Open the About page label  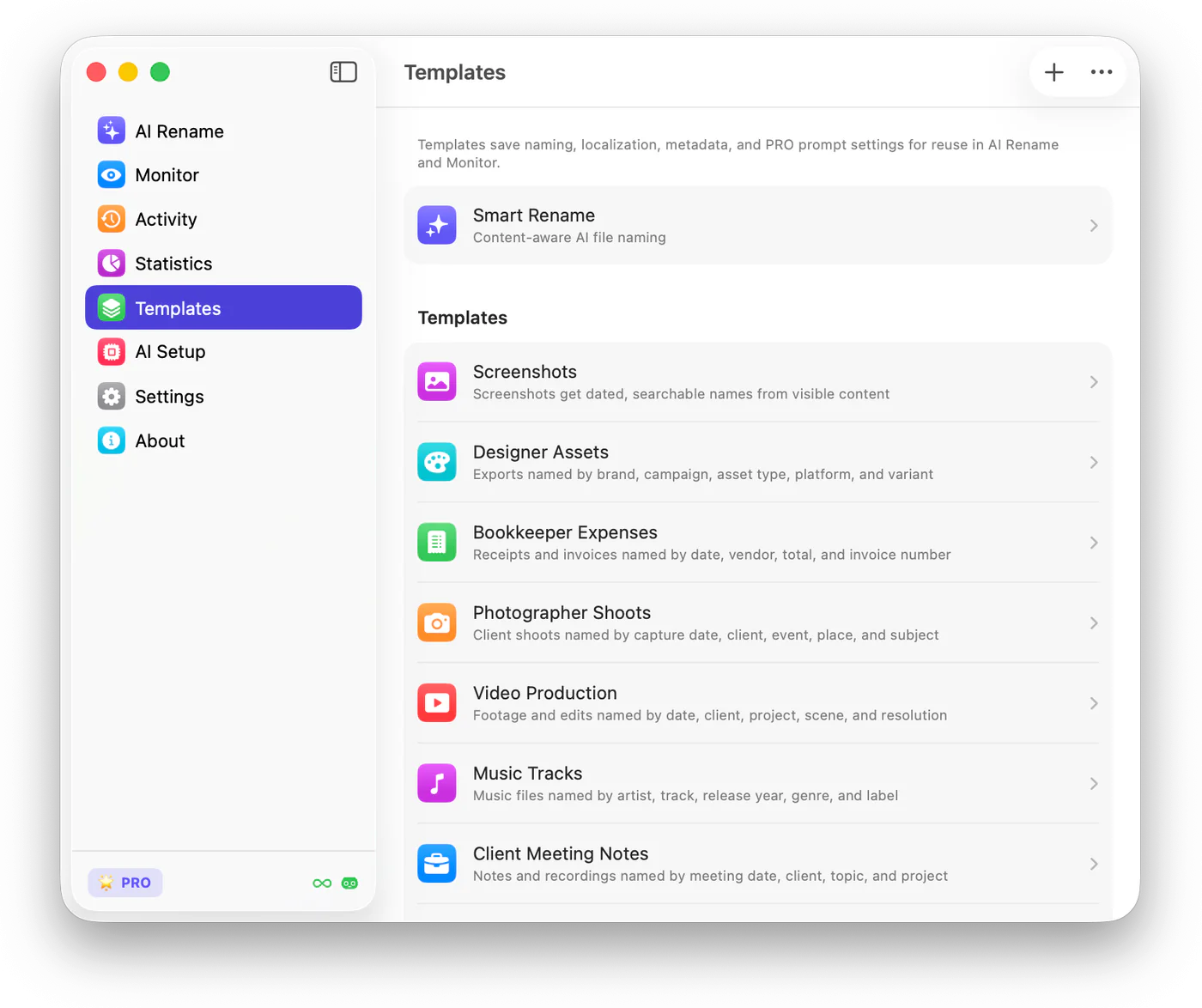[x=160, y=440]
